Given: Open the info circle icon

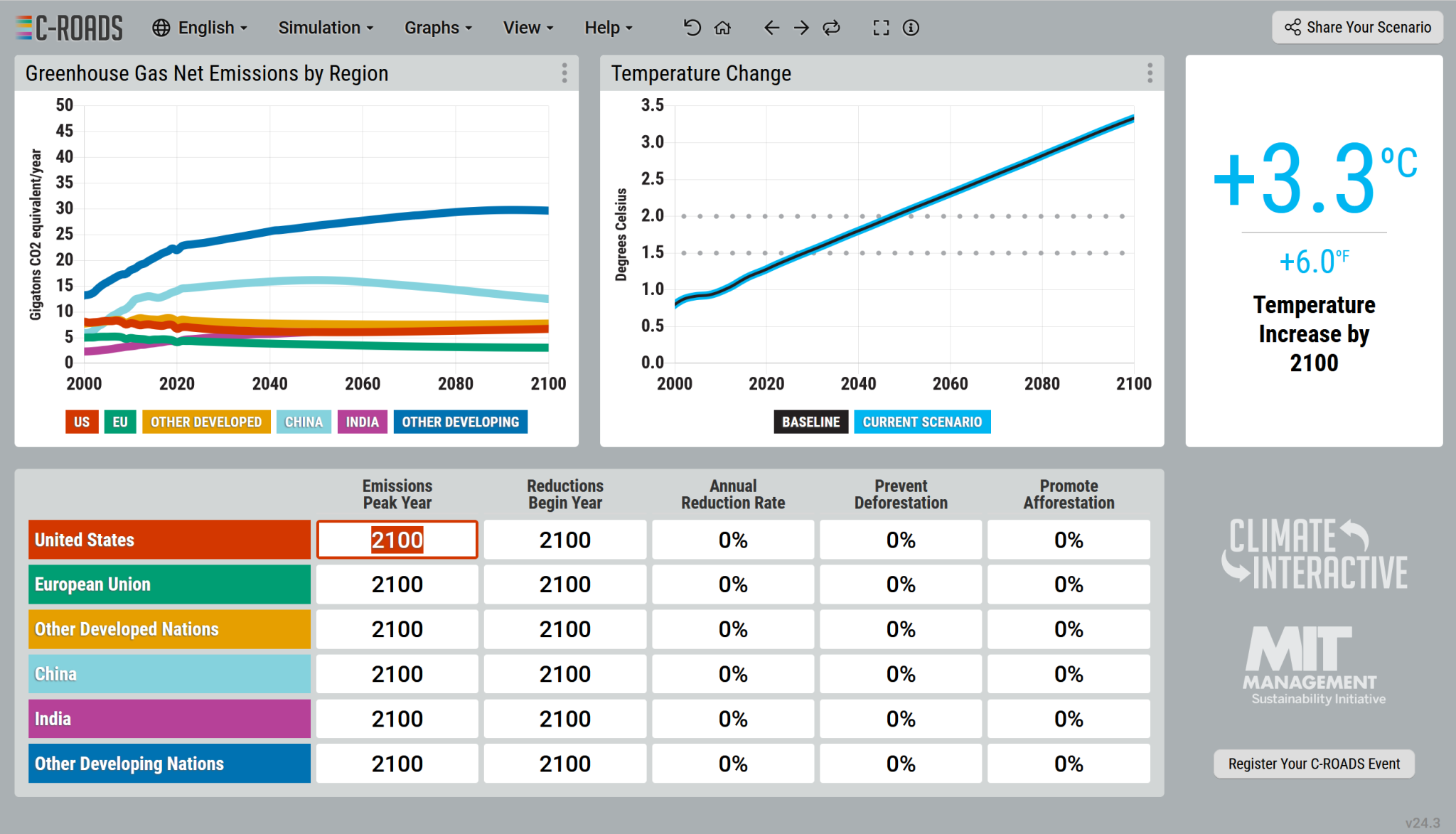Looking at the screenshot, I should click(911, 28).
